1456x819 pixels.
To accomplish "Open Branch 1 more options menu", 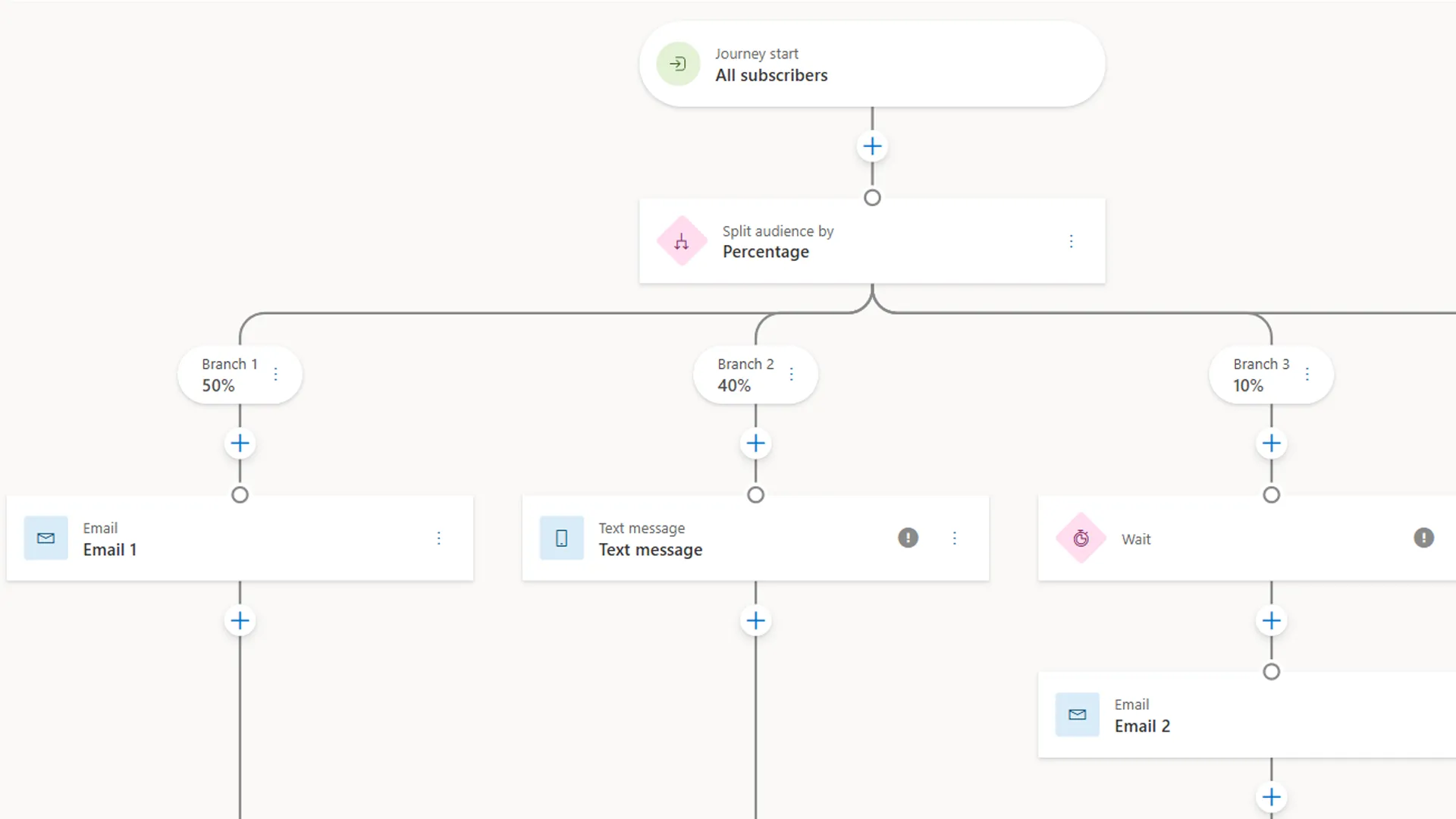I will pyautogui.click(x=275, y=375).
